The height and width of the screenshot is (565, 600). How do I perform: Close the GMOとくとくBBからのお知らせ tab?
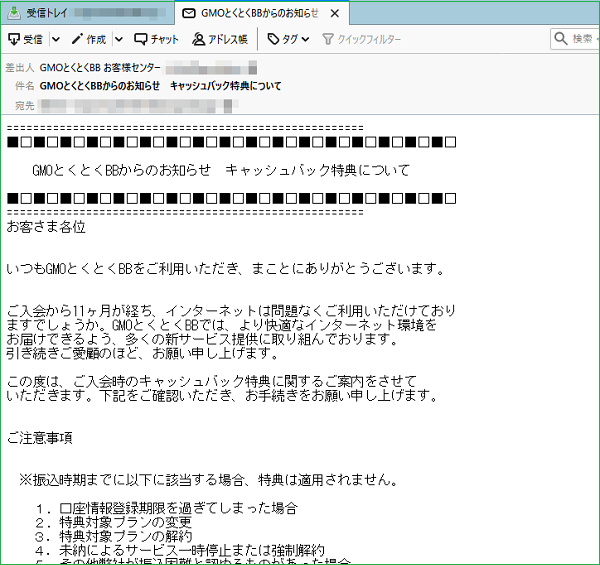334,14
